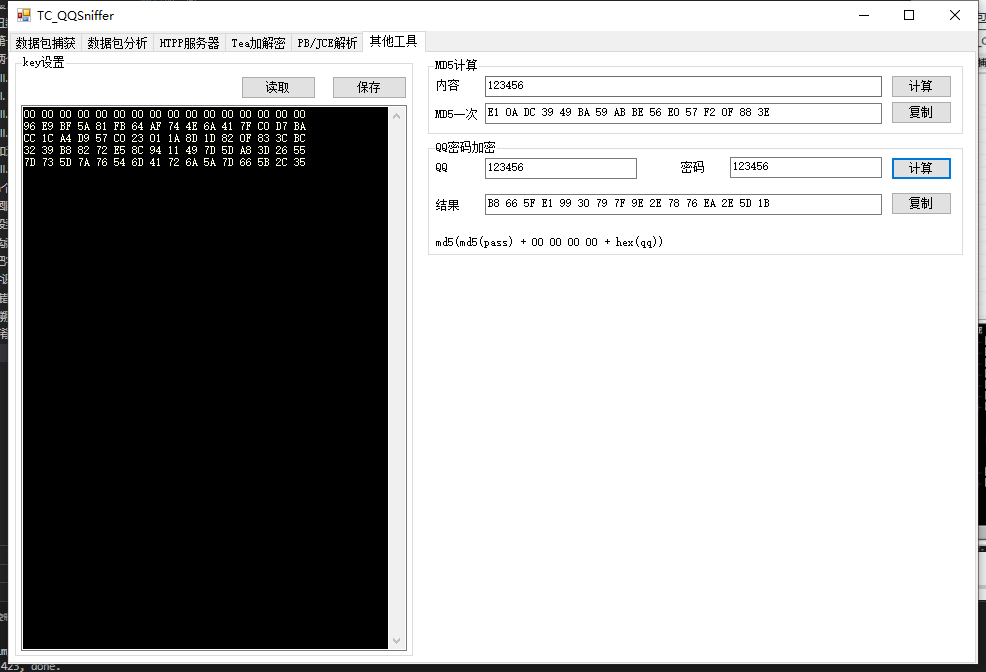Click the TC_QQSniffer app icon in title bar
The image size is (986, 672).
click(x=24, y=15)
